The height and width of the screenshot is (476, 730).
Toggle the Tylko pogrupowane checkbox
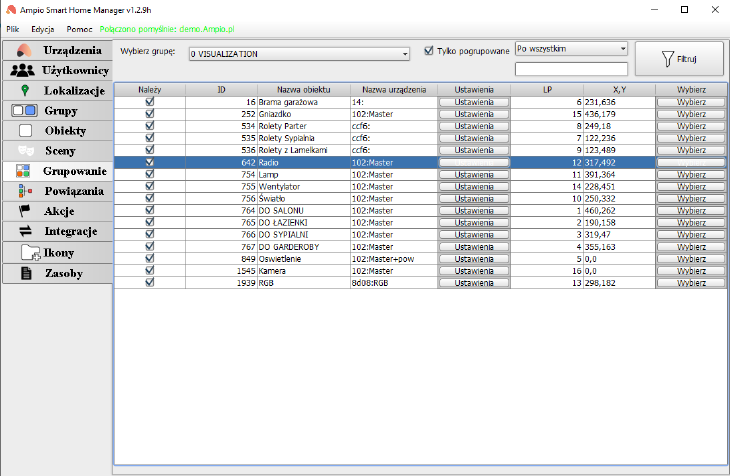point(429,51)
